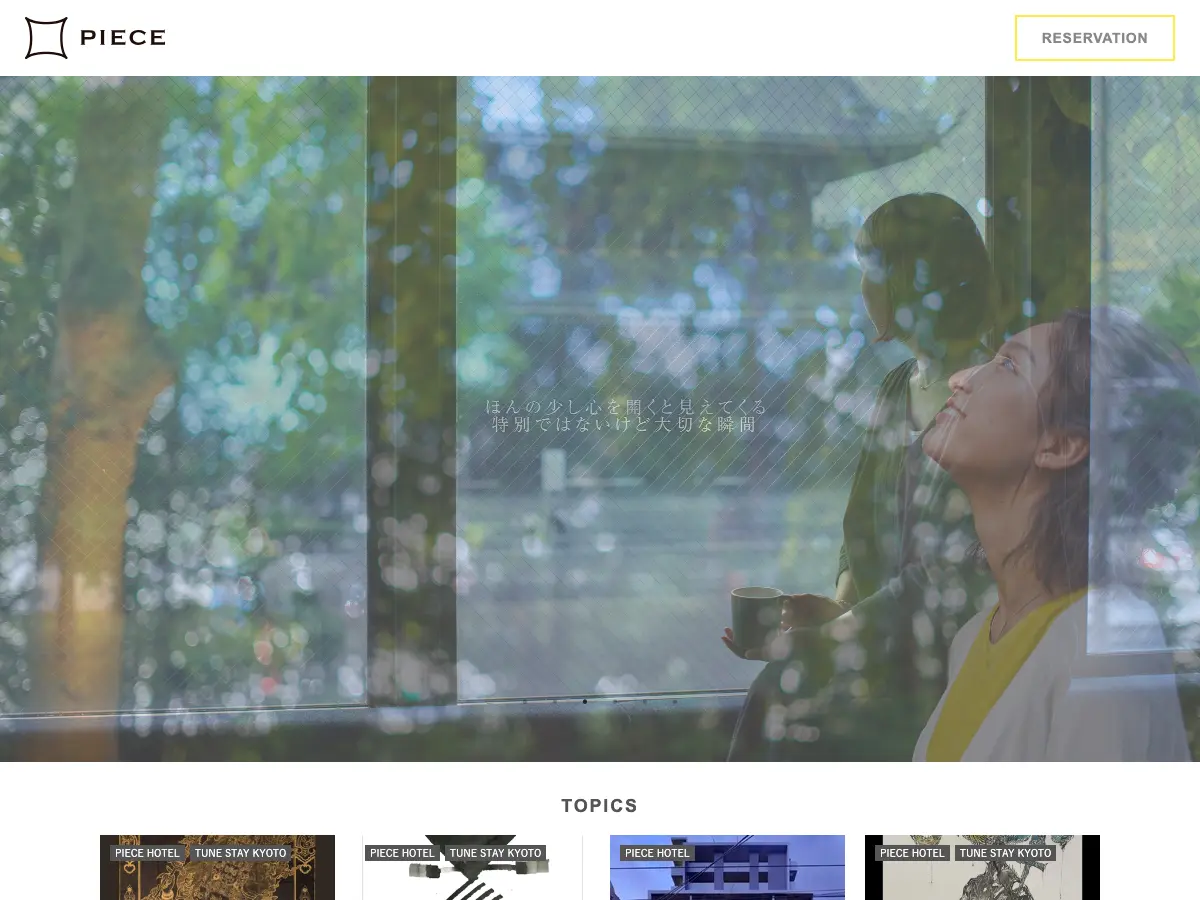Image resolution: width=1200 pixels, height=900 pixels.
Task: Open the pale botanical sketch topic thumbnail
Action: point(982,867)
